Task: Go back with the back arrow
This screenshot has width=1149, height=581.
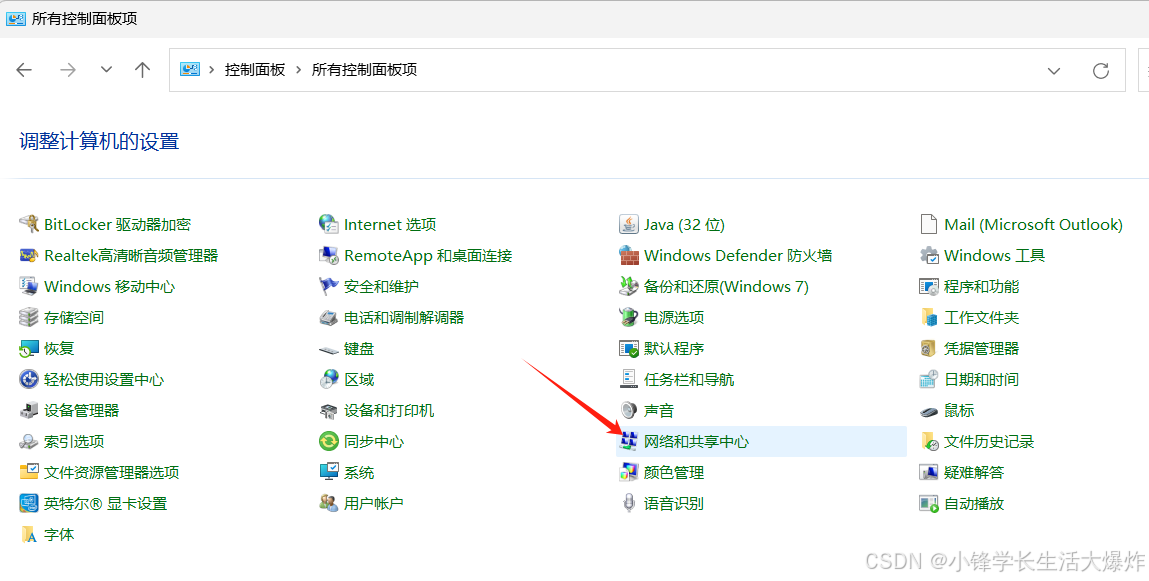Action: click(x=24, y=70)
